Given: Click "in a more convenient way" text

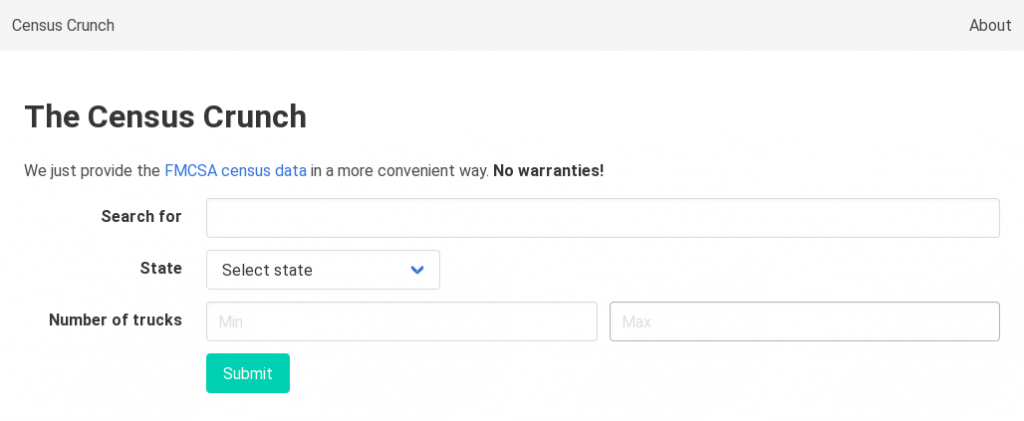Looking at the screenshot, I should pos(399,170).
